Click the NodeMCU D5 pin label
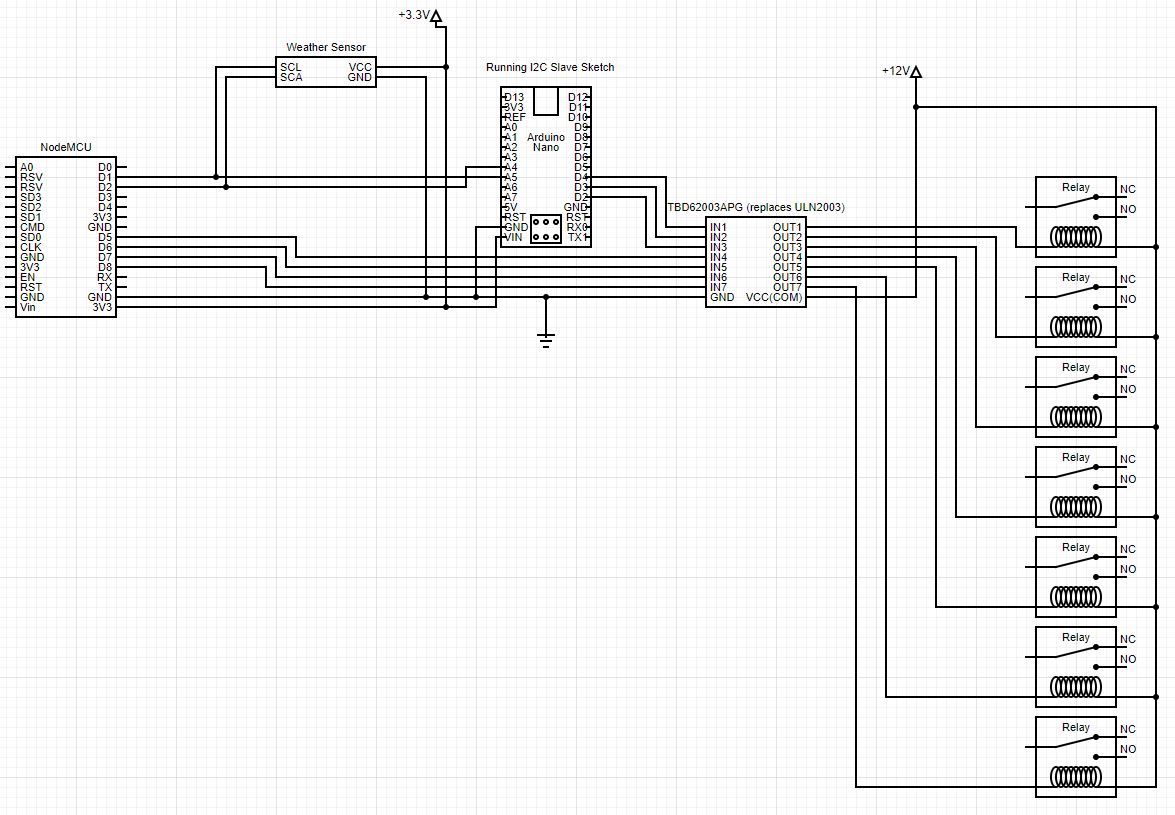This screenshot has height=815, width=1175. 105,237
